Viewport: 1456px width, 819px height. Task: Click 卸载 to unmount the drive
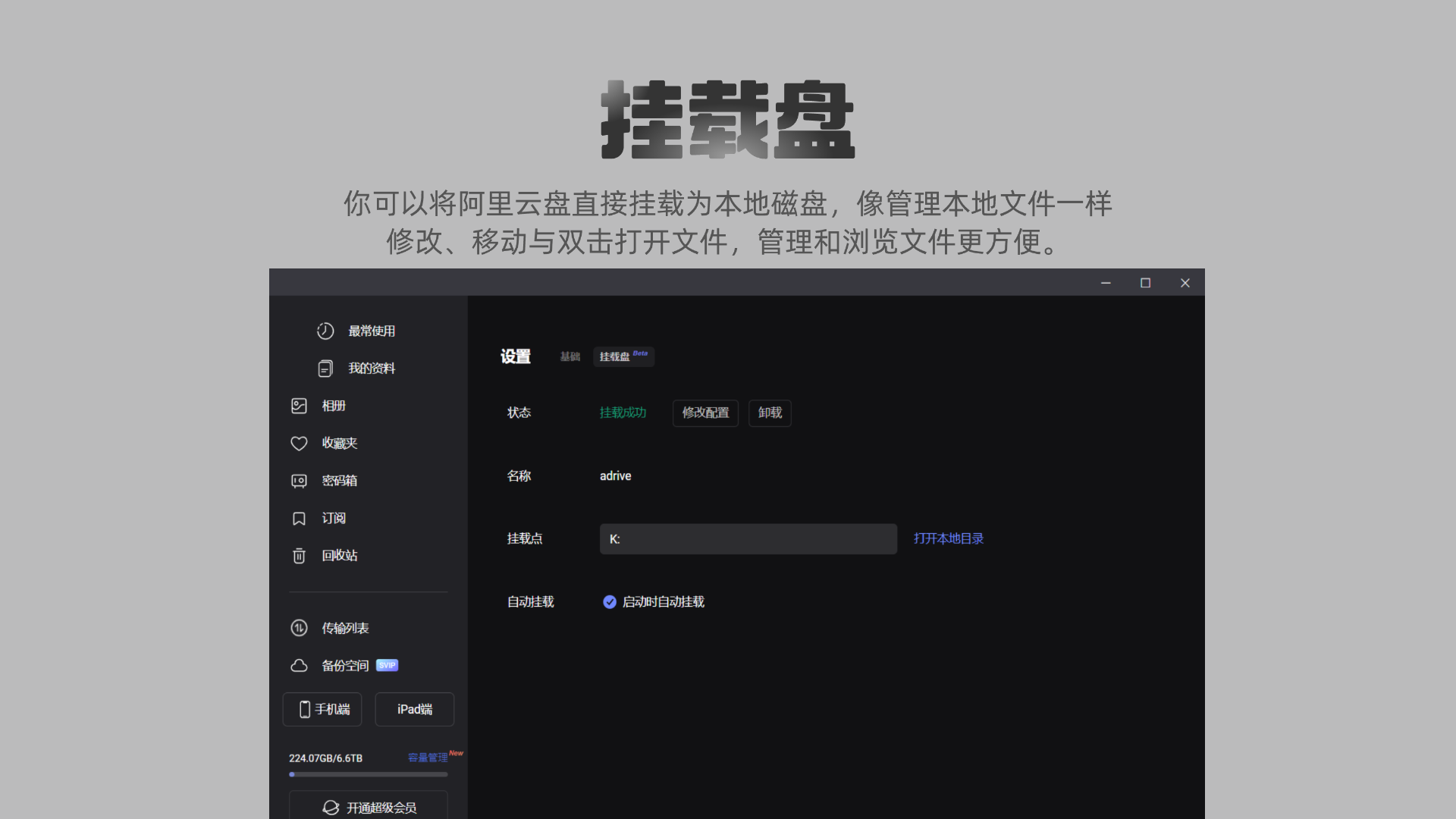click(770, 413)
